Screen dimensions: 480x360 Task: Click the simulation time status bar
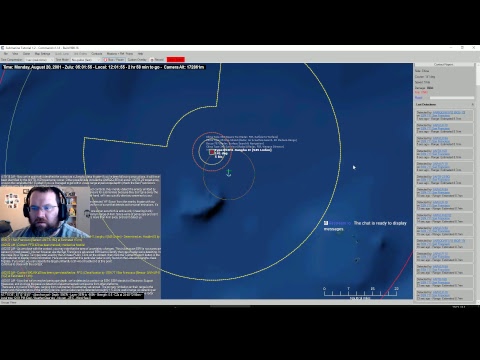[103, 67]
